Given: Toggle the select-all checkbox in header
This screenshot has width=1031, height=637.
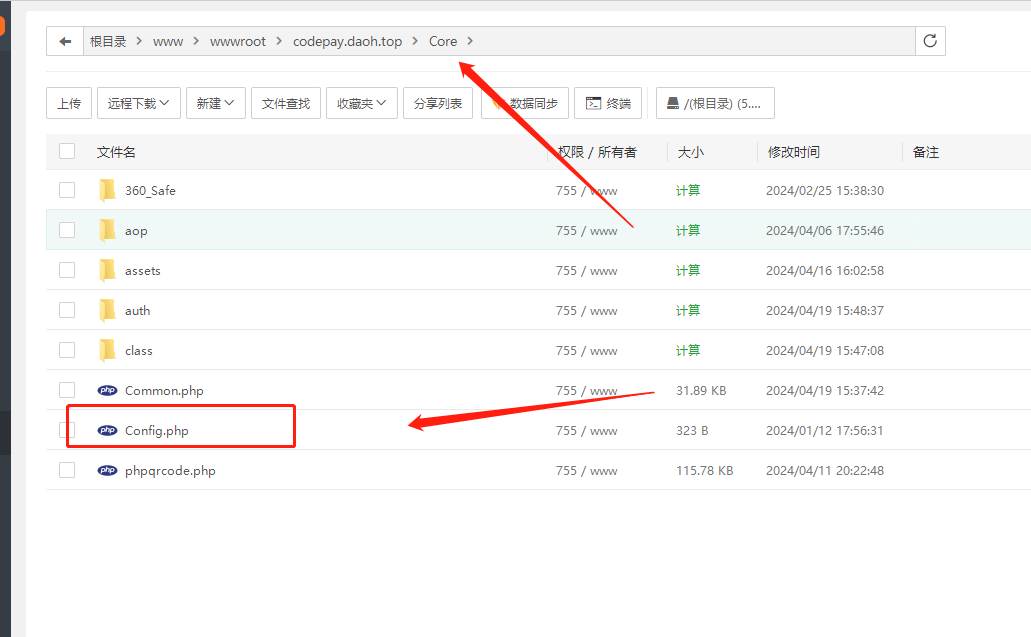Looking at the screenshot, I should 67,152.
